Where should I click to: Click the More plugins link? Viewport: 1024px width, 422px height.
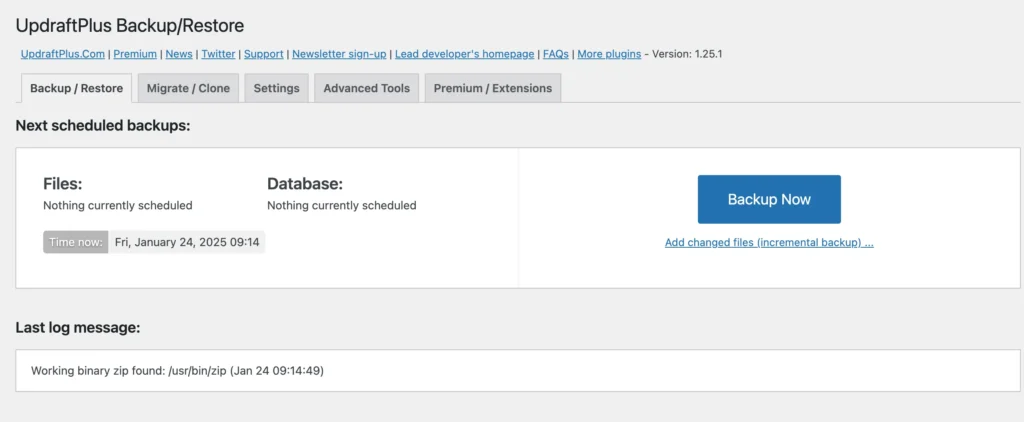click(609, 54)
